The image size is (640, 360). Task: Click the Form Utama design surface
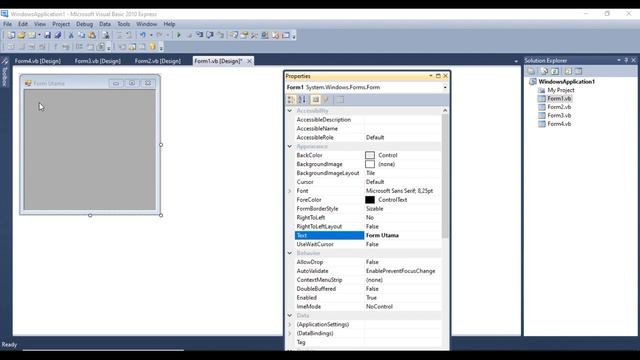pos(90,149)
